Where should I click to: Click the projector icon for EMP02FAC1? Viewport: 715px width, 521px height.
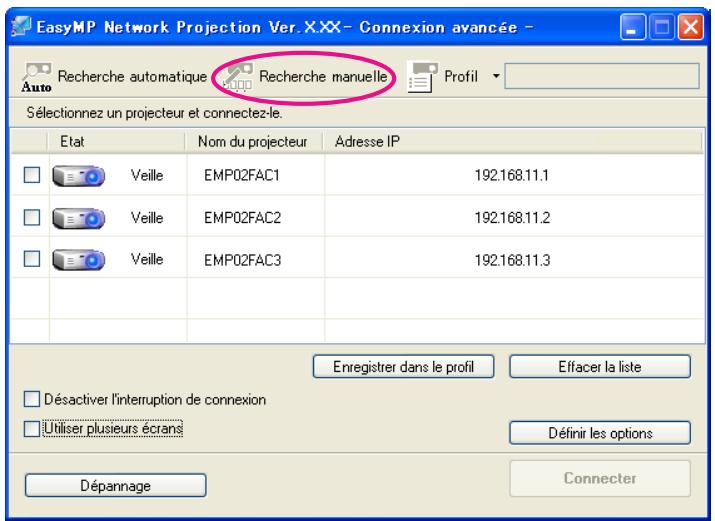pyautogui.click(x=78, y=175)
